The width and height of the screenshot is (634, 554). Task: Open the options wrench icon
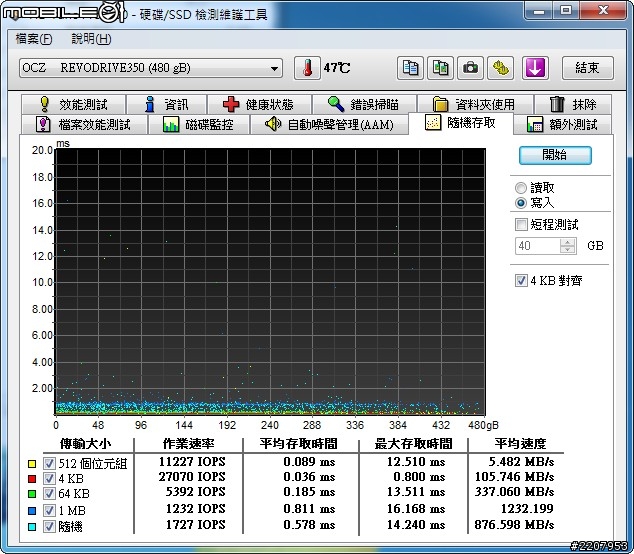click(x=500, y=68)
